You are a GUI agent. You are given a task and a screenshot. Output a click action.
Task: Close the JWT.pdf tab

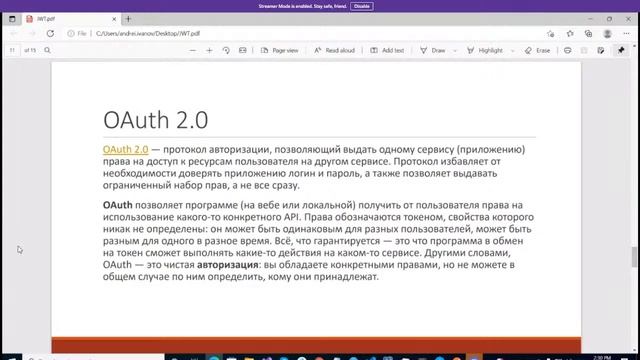(x=114, y=19)
